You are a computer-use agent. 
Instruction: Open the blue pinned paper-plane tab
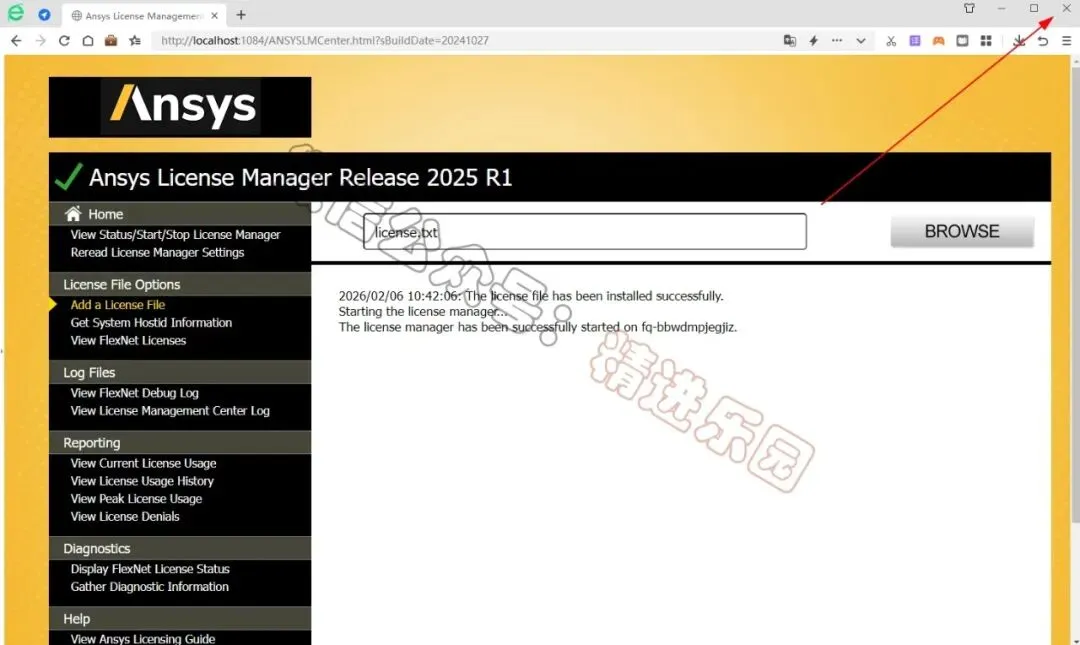pos(44,14)
